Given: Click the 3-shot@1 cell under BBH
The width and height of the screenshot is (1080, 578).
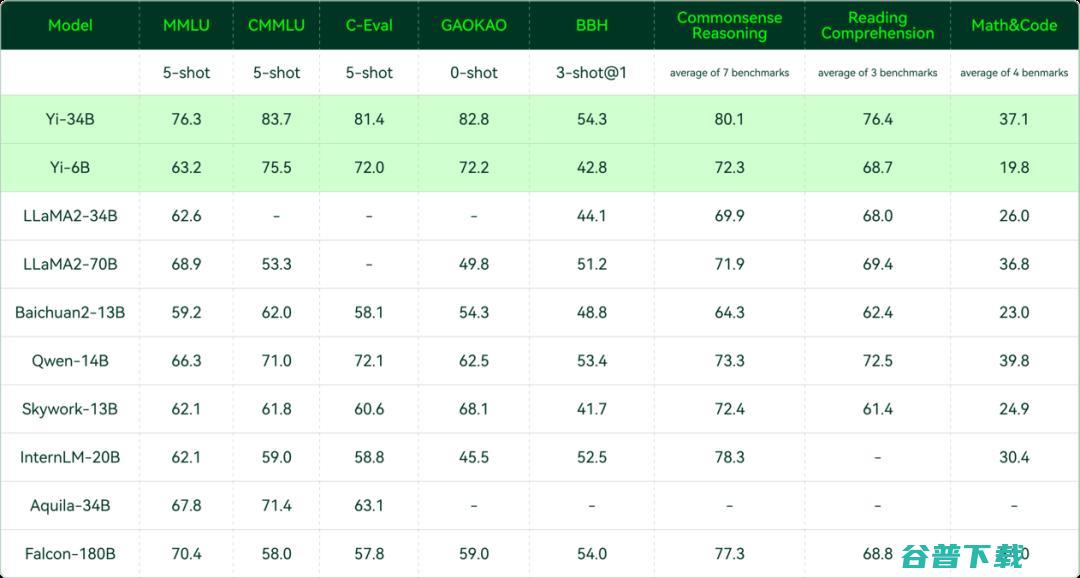Looking at the screenshot, I should [592, 72].
